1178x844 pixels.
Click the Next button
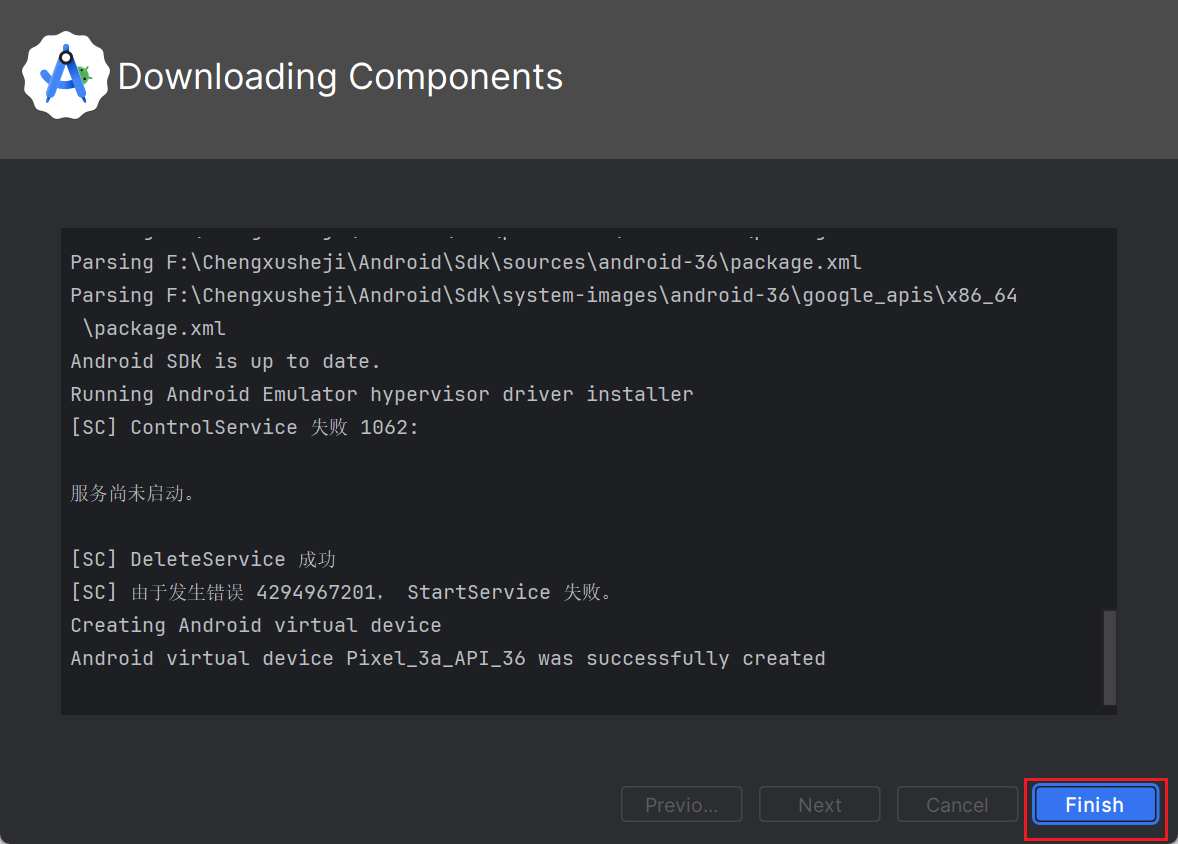tap(820, 805)
